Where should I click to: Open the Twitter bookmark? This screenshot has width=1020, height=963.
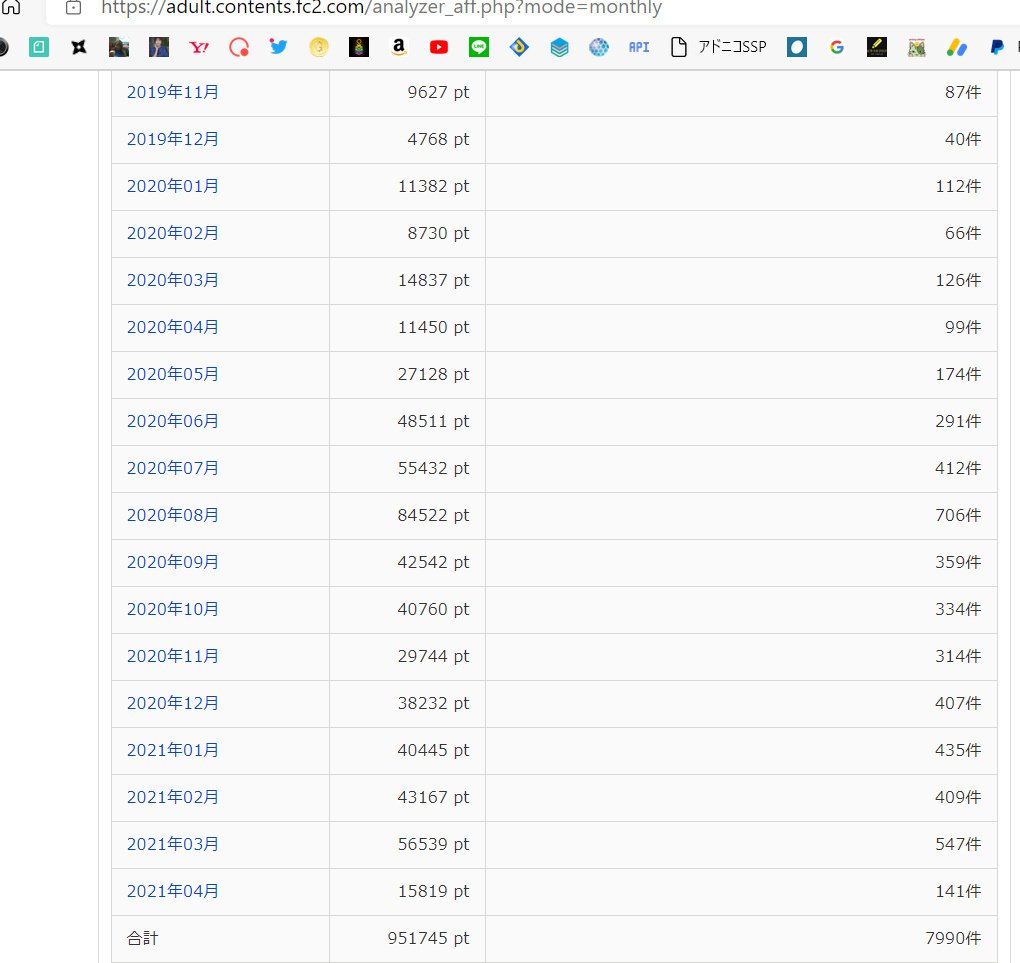pyautogui.click(x=278, y=47)
